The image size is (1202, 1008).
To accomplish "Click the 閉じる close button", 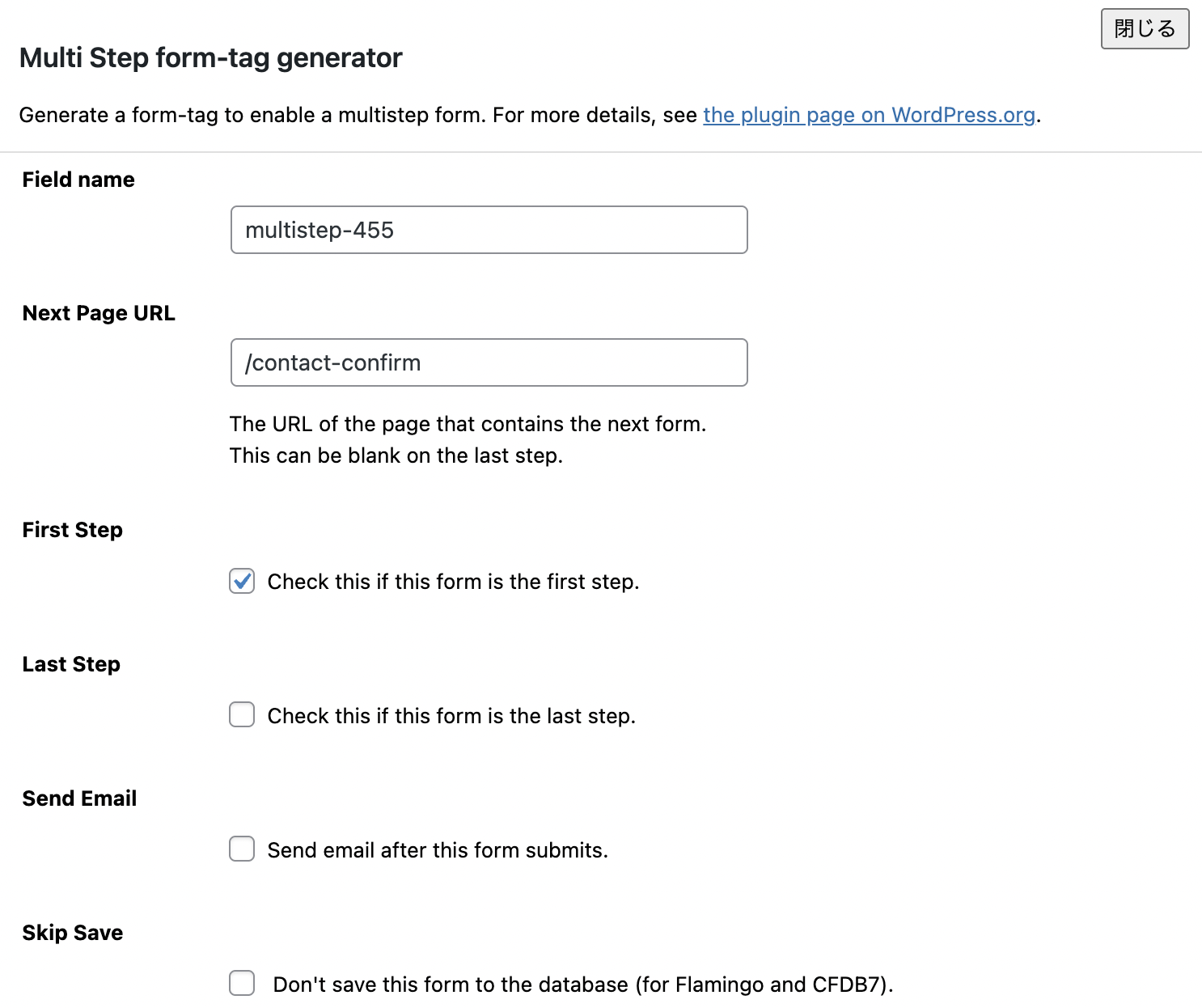I will 1144,29.
